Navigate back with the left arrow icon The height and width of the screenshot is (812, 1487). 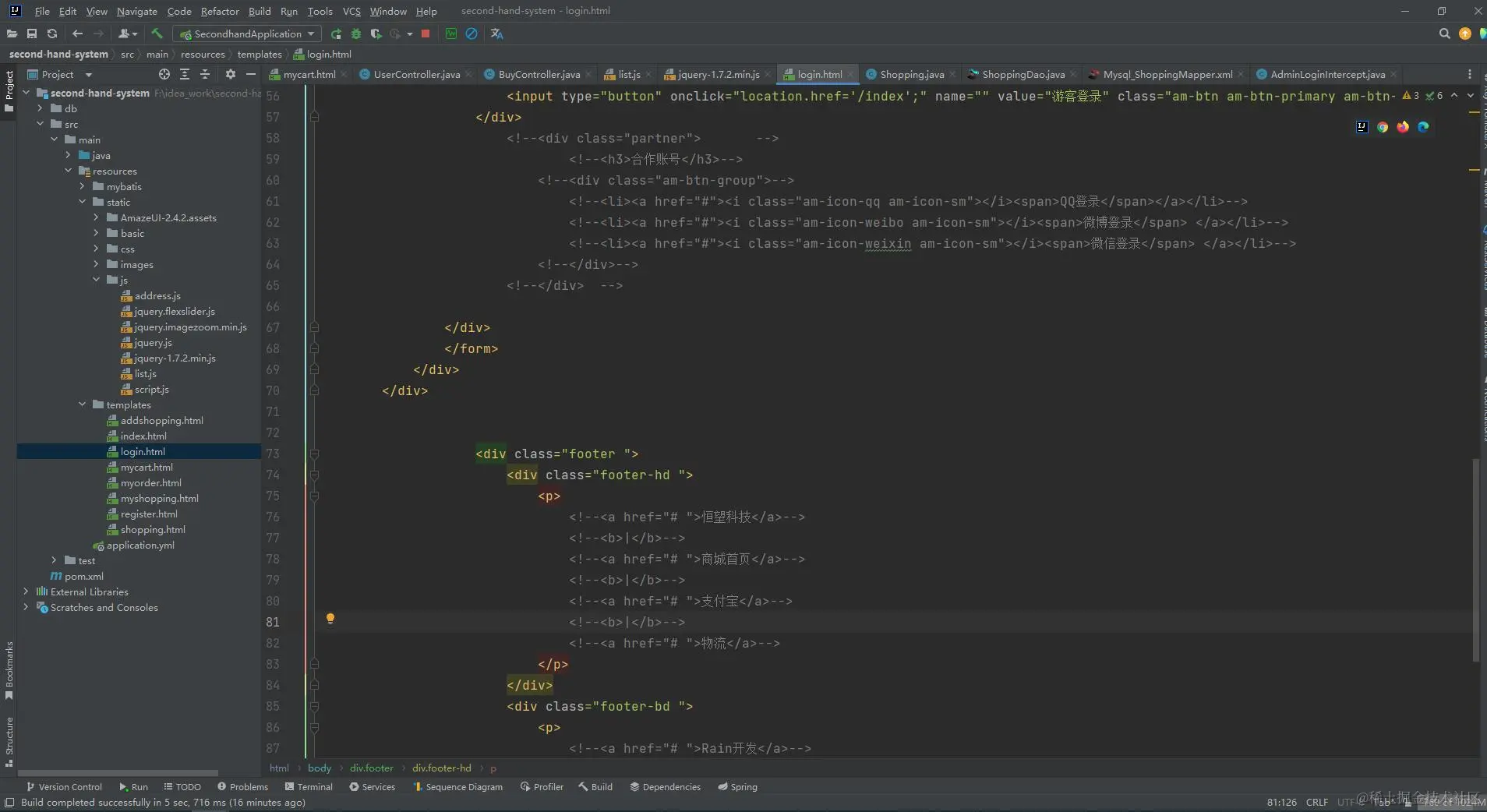click(77, 34)
